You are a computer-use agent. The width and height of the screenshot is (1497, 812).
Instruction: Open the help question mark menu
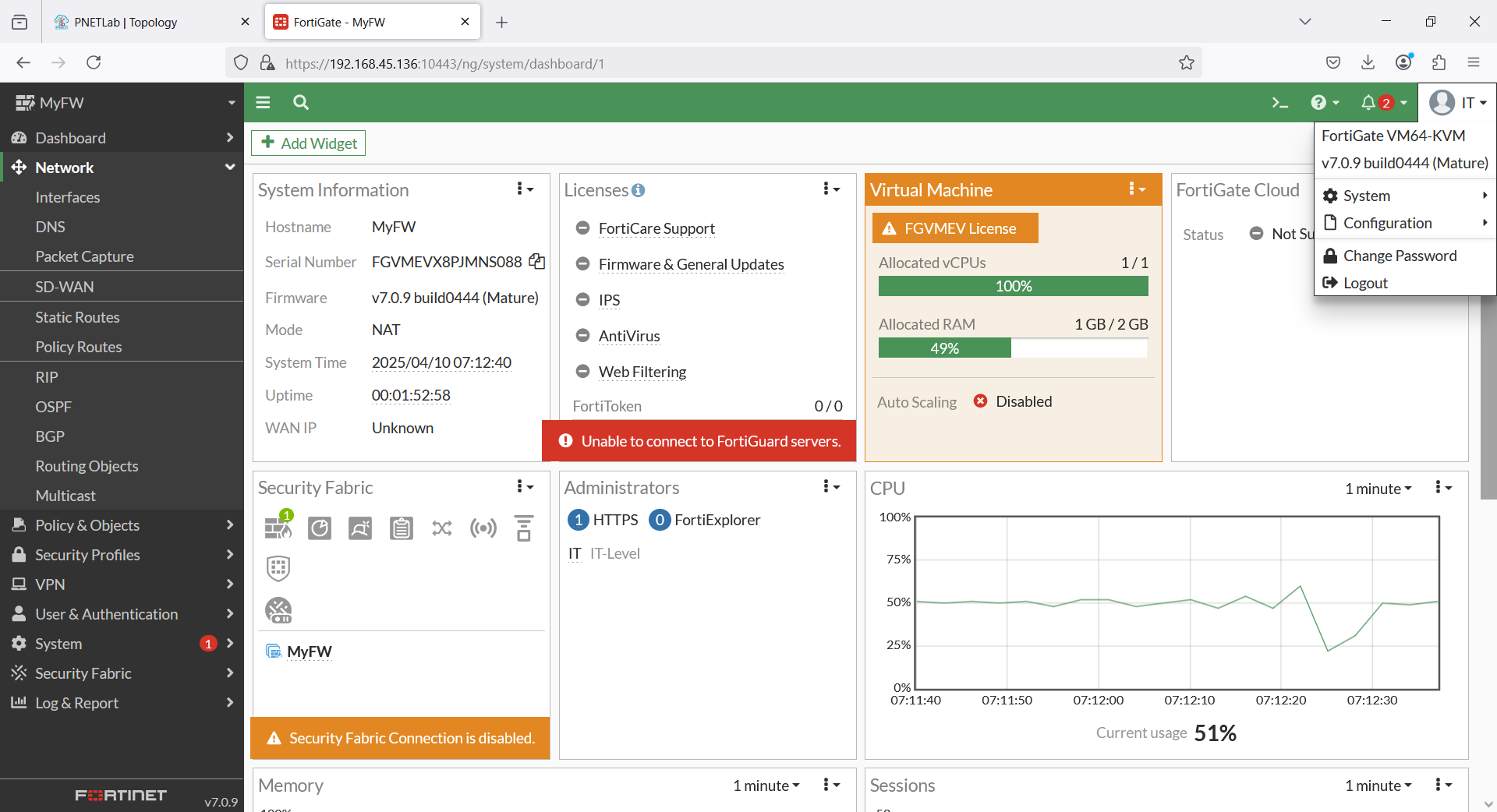[1325, 102]
